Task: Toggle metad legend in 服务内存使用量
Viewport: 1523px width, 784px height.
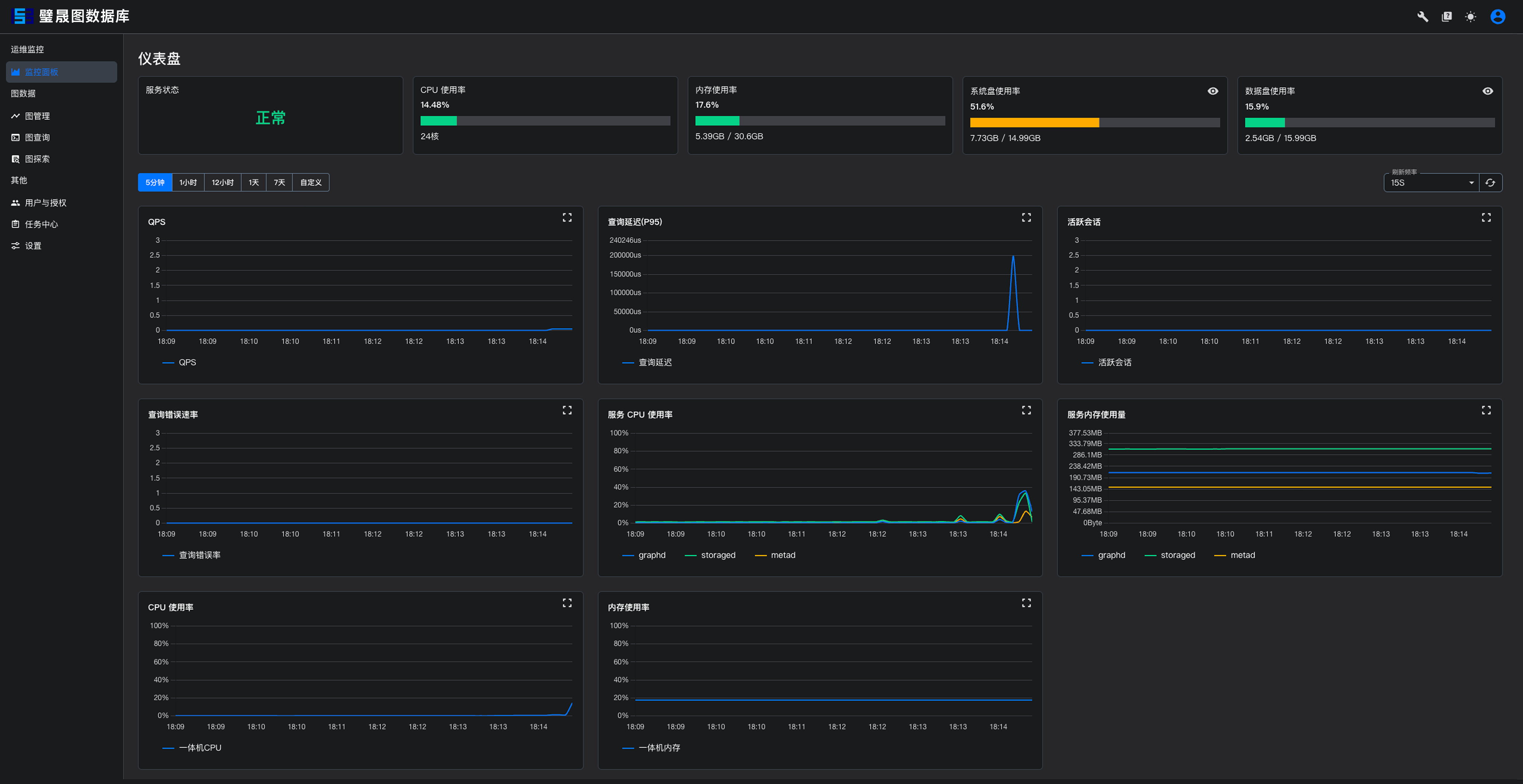Action: pyautogui.click(x=1234, y=555)
